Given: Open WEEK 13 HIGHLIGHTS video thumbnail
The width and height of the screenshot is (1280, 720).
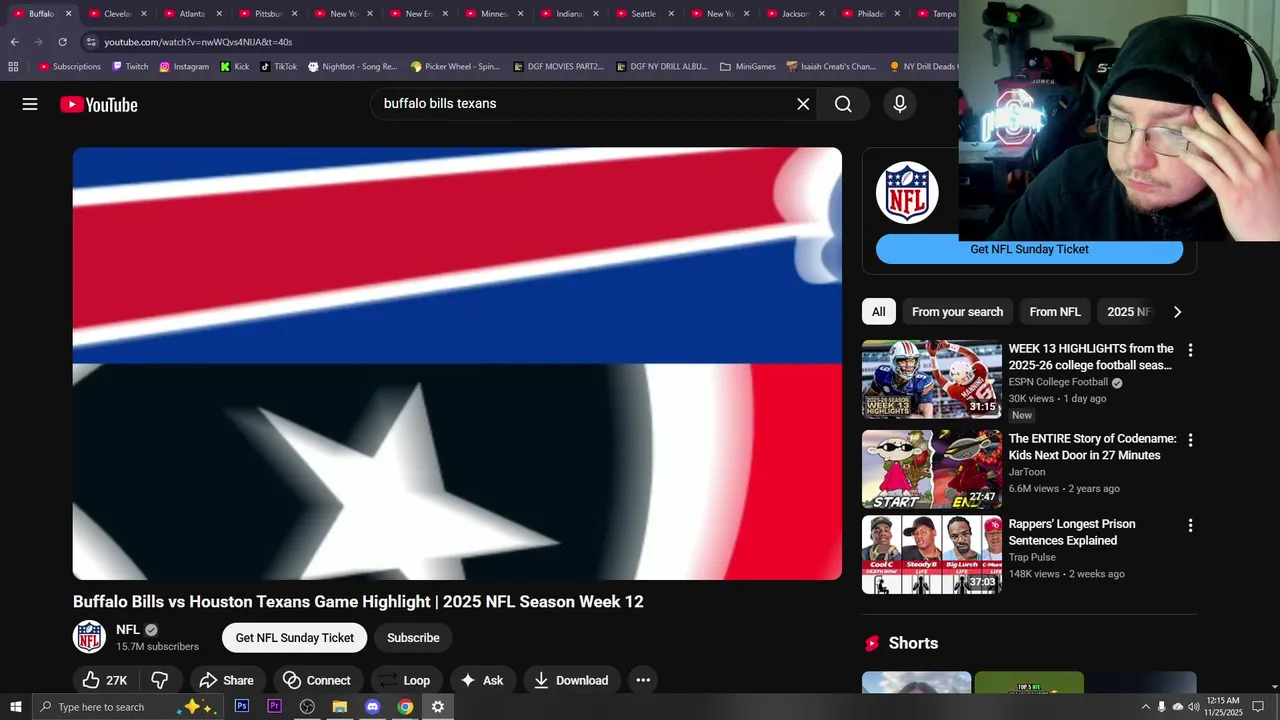Looking at the screenshot, I should pyautogui.click(x=931, y=379).
